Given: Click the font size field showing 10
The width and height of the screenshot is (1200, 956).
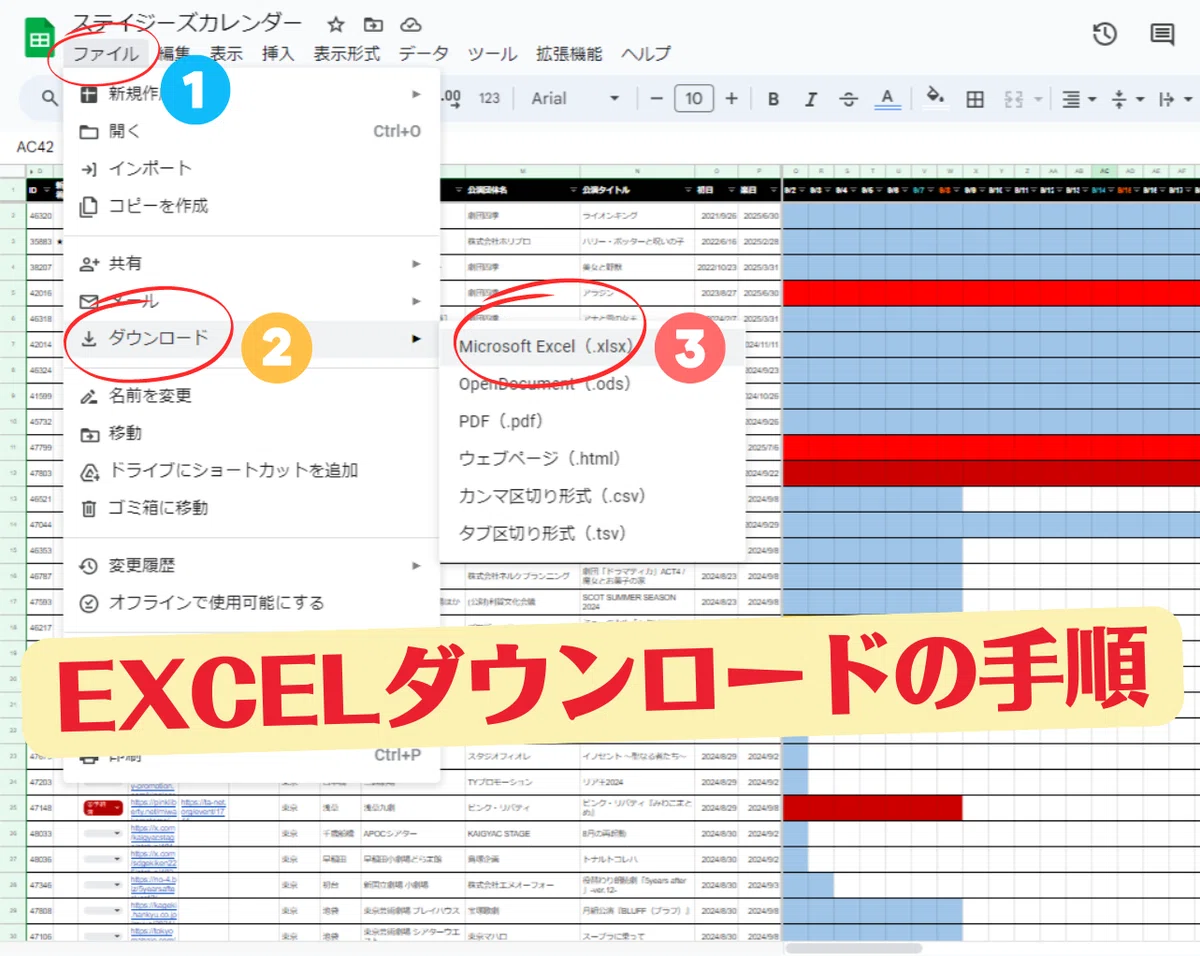Looking at the screenshot, I should (694, 98).
